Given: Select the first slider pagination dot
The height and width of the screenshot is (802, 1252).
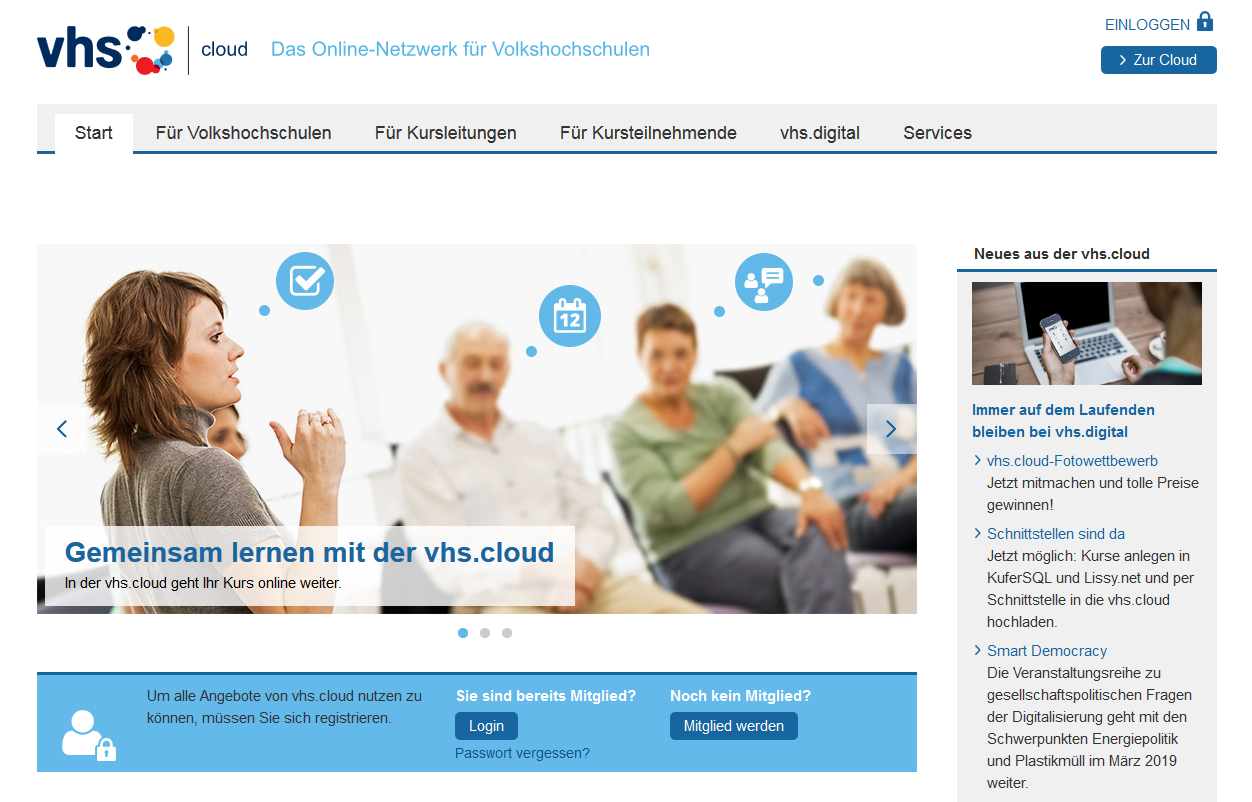Looking at the screenshot, I should (463, 633).
